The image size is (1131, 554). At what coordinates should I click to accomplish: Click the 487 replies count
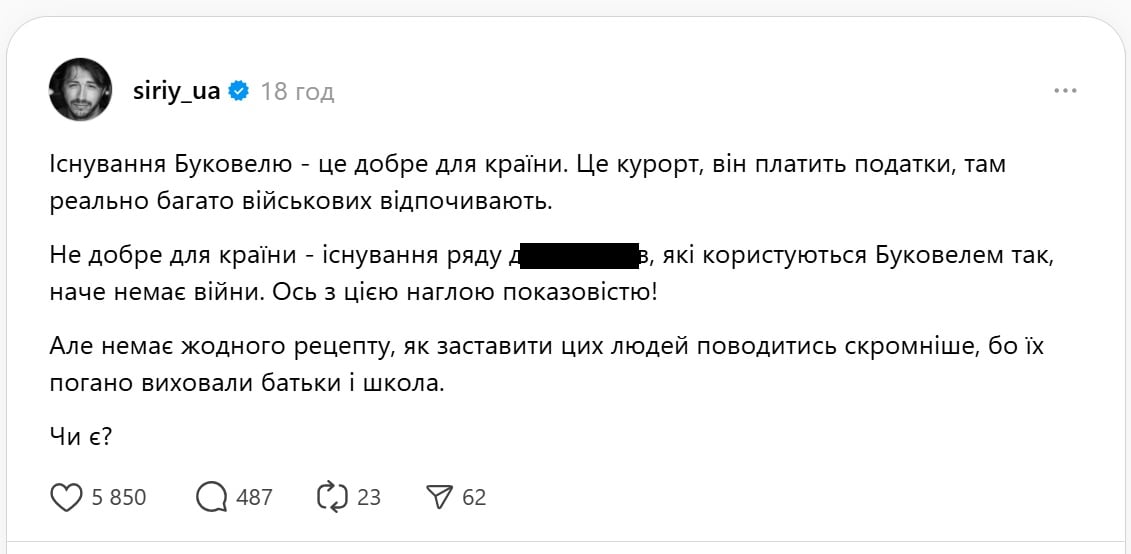click(x=254, y=497)
